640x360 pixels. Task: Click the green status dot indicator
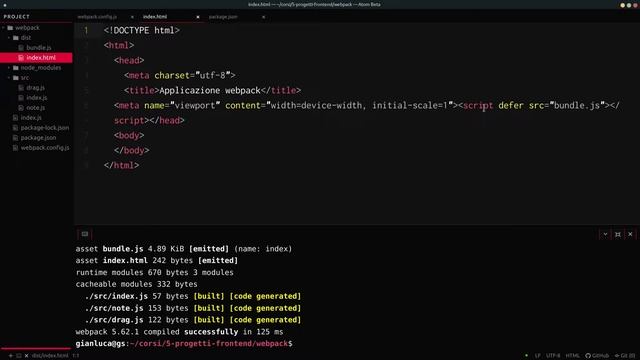[x=526, y=356]
